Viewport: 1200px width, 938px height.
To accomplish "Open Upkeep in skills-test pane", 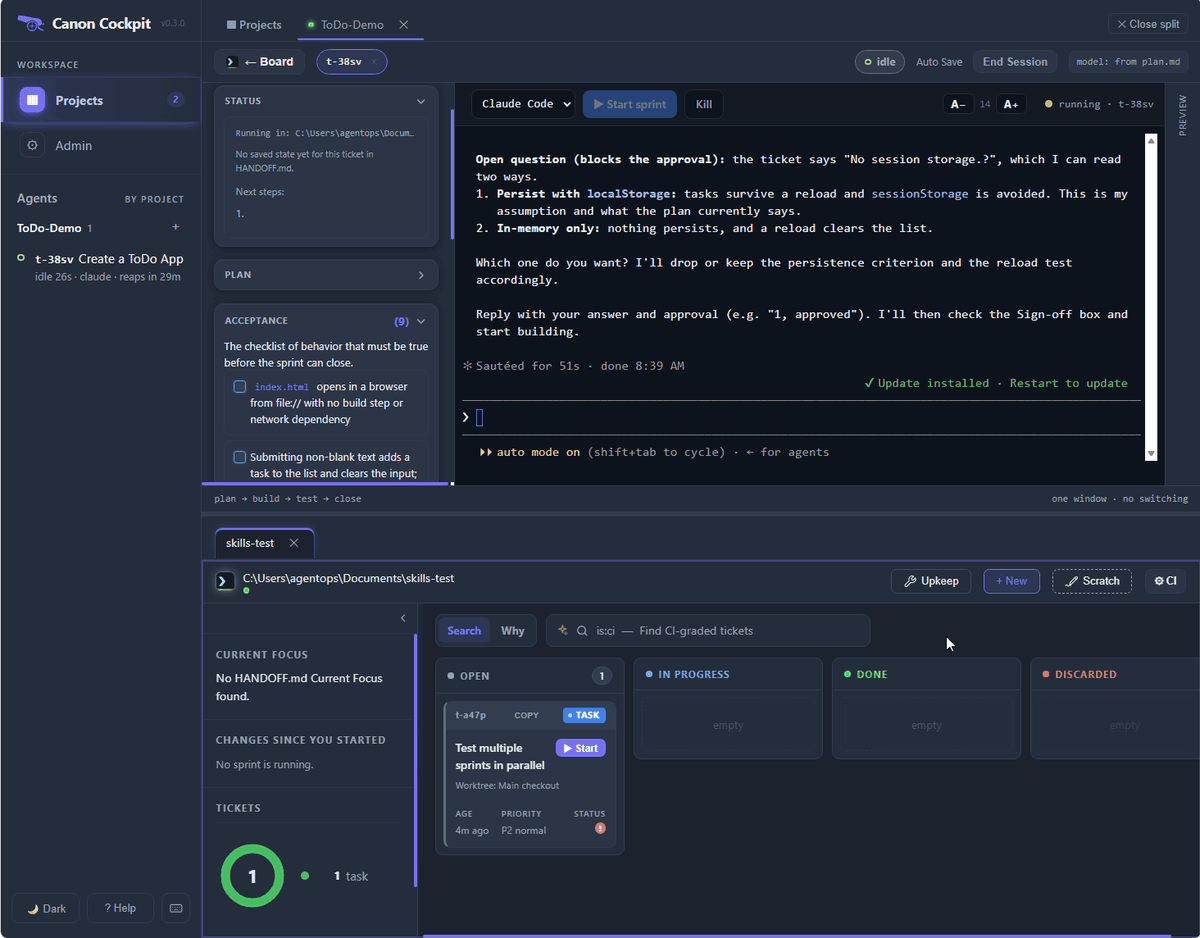I will pos(931,581).
